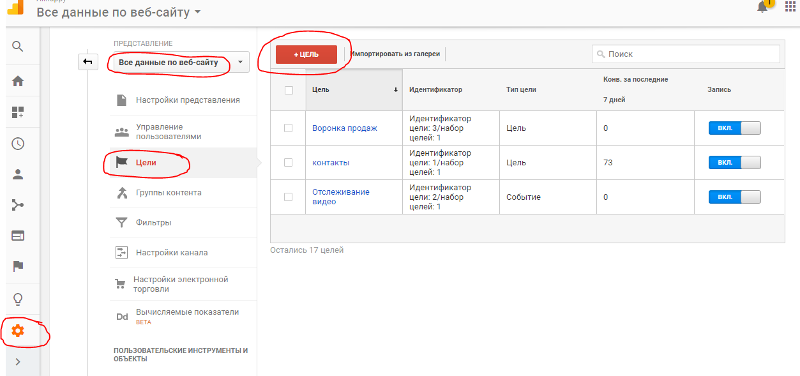Open the Discover lightbulb icon in sidebar
The image size is (800, 376).
point(18,299)
